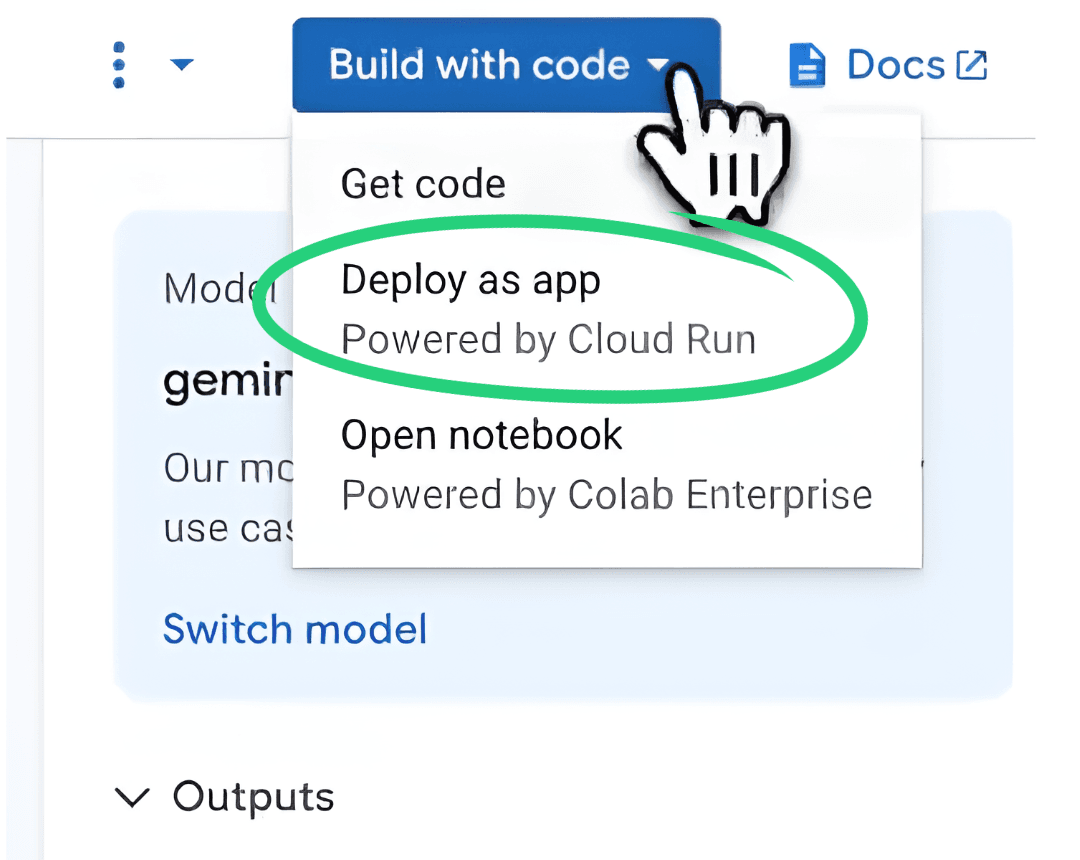Click the Build with code button

click(x=506, y=65)
